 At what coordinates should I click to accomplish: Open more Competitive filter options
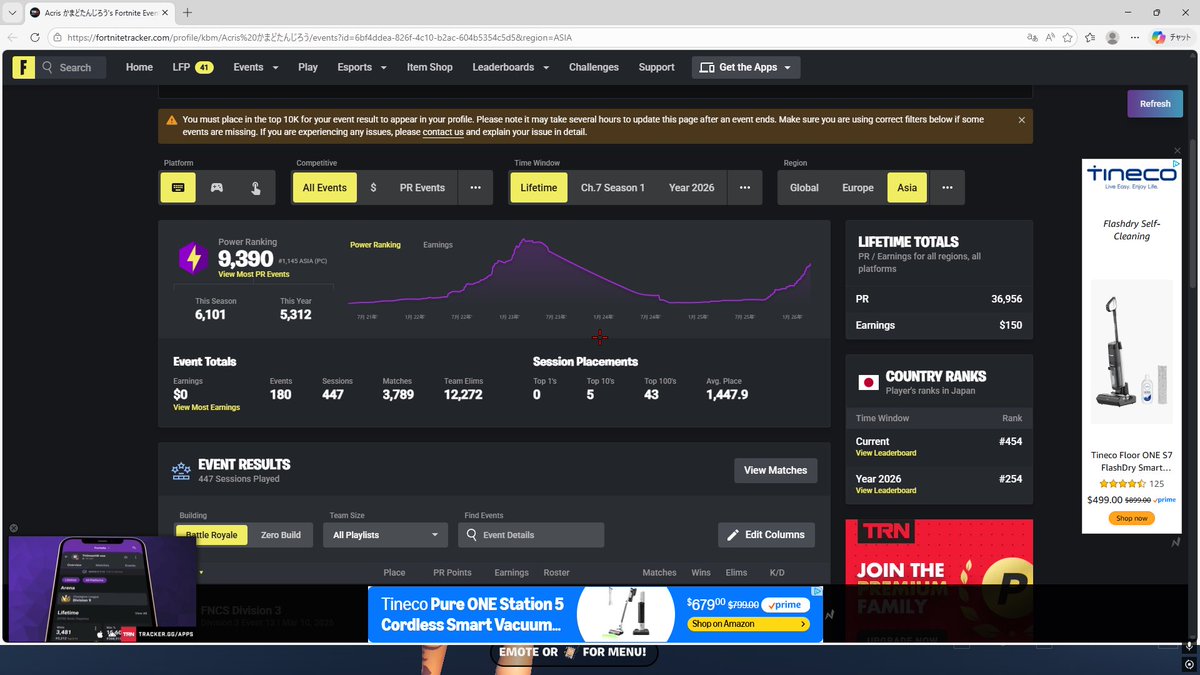click(475, 187)
